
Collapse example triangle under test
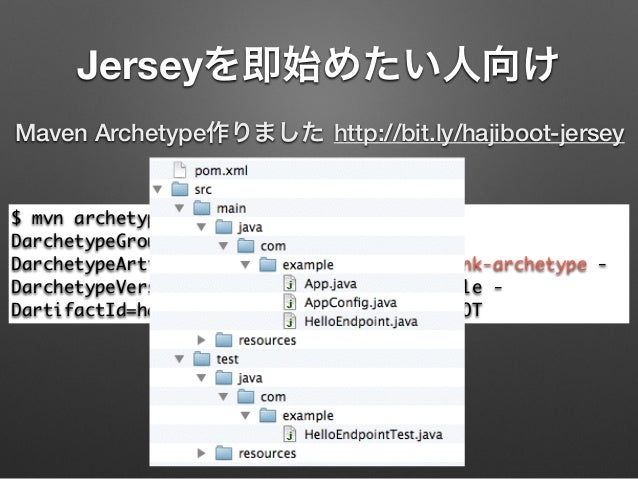coord(245,416)
